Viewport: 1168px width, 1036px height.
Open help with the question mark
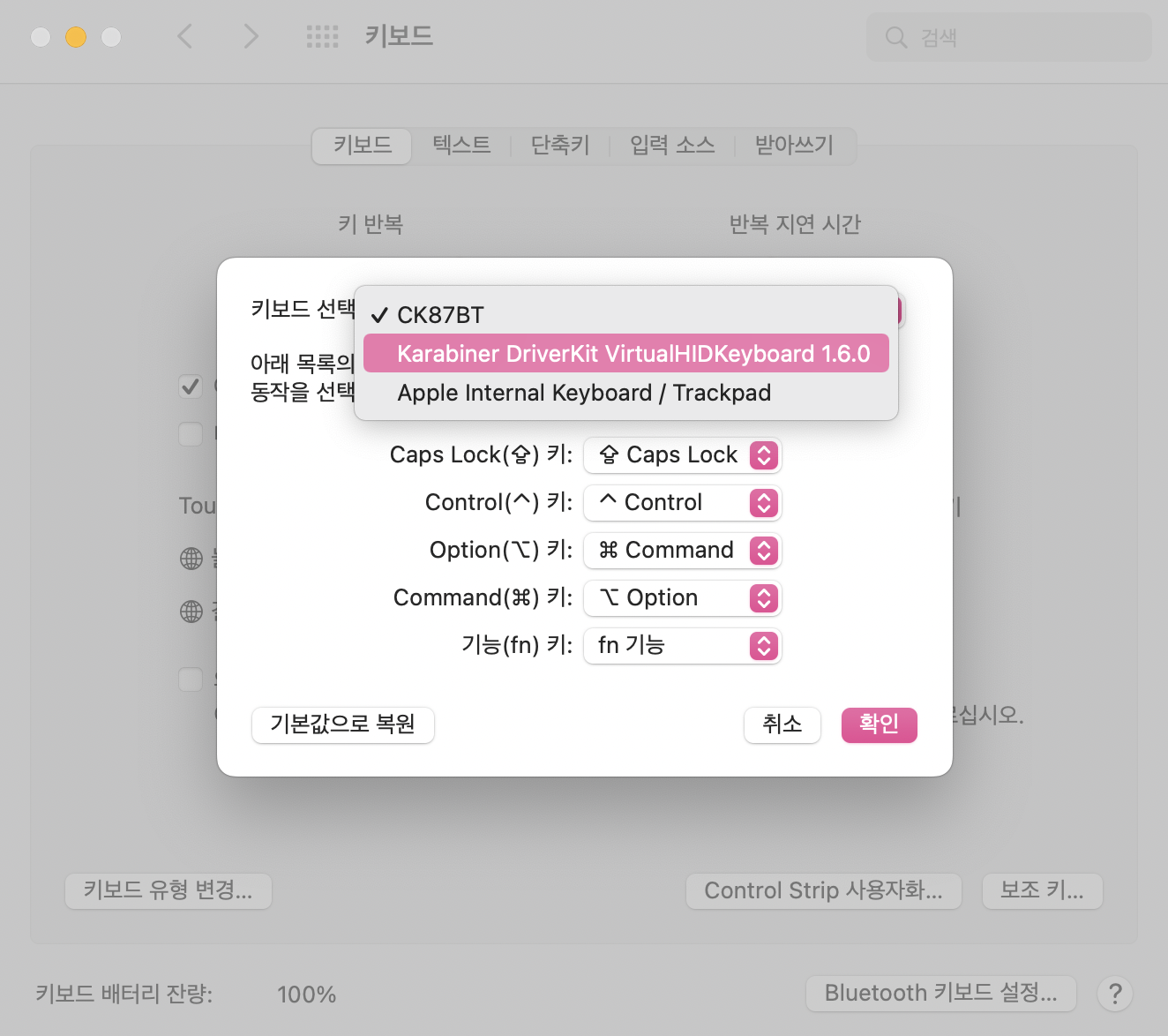1115,995
